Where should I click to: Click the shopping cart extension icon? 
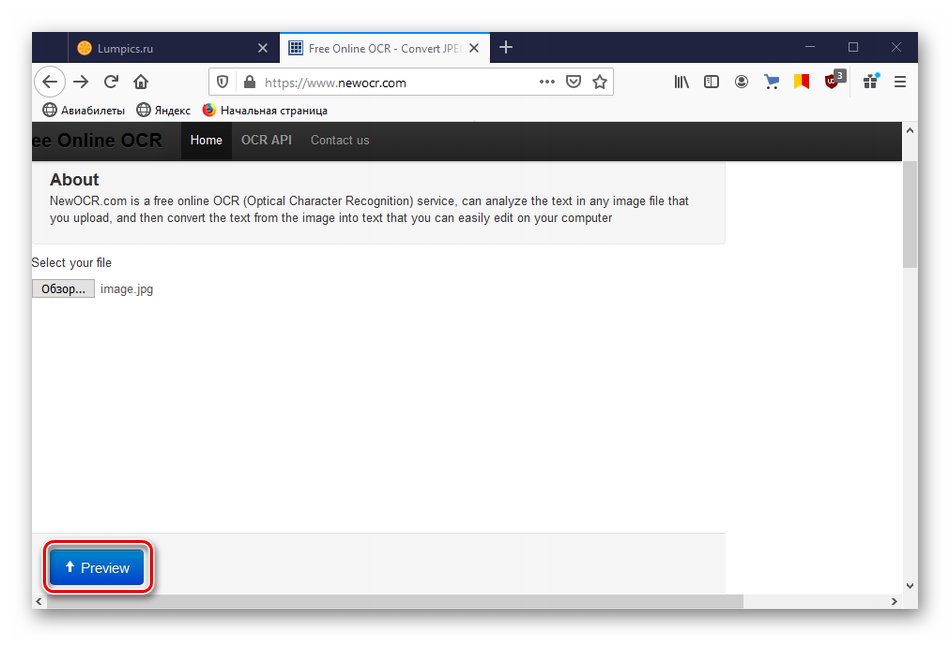point(771,82)
